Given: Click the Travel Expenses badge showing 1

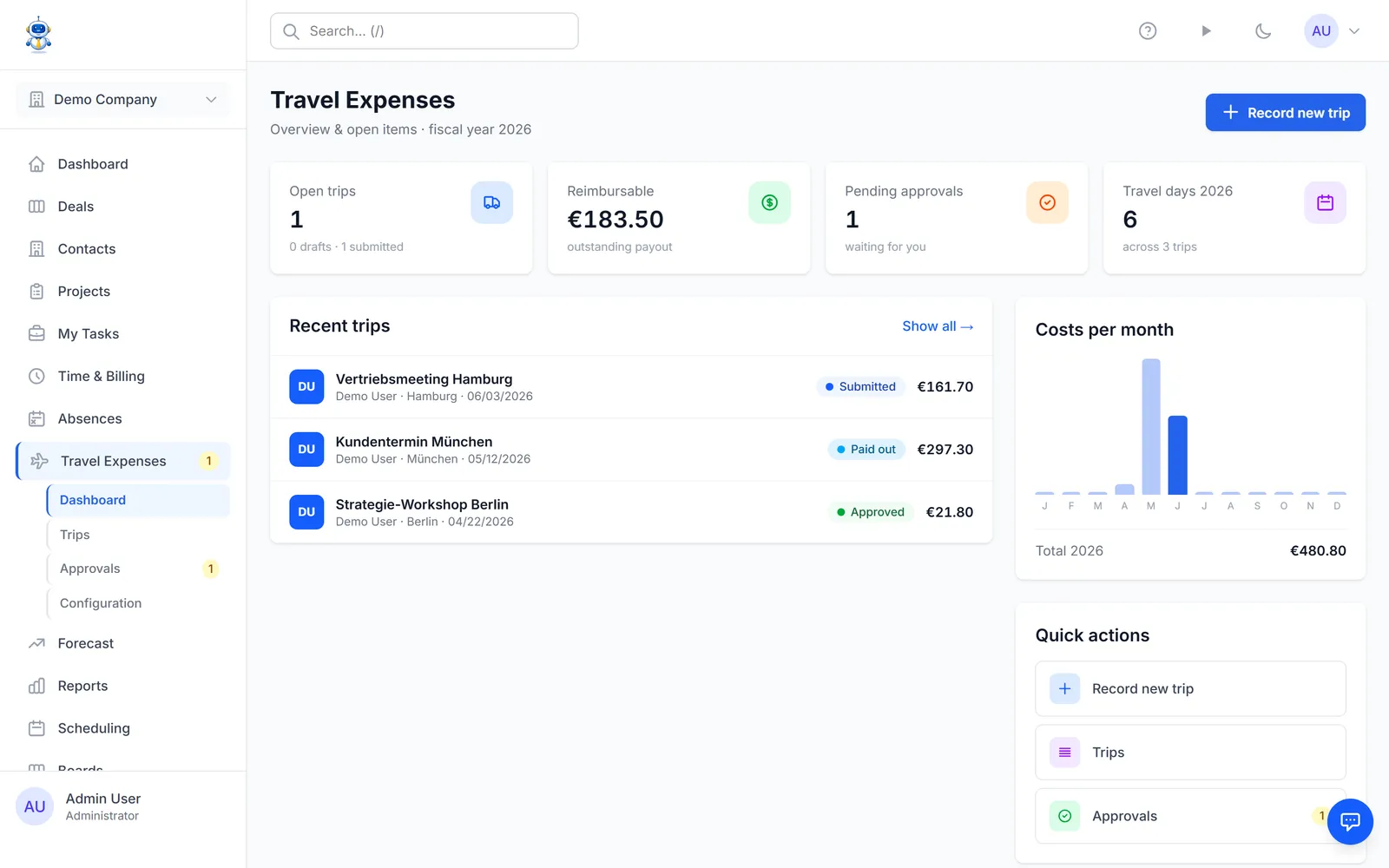Looking at the screenshot, I should click(208, 462).
